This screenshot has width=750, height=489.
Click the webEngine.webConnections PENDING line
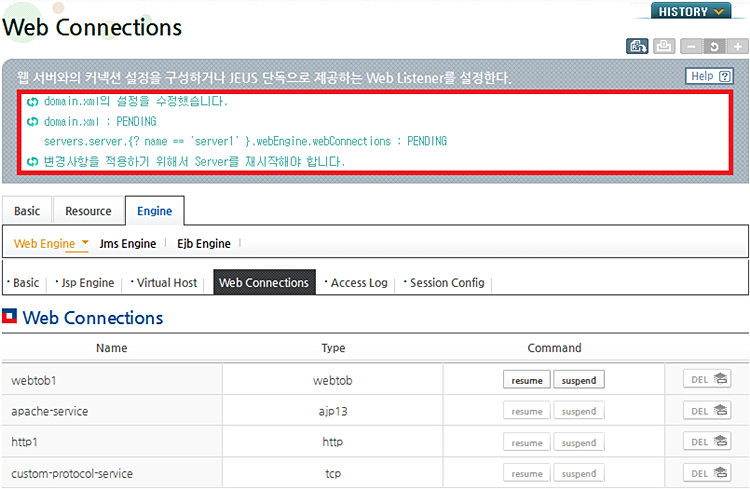pyautogui.click(x=245, y=141)
